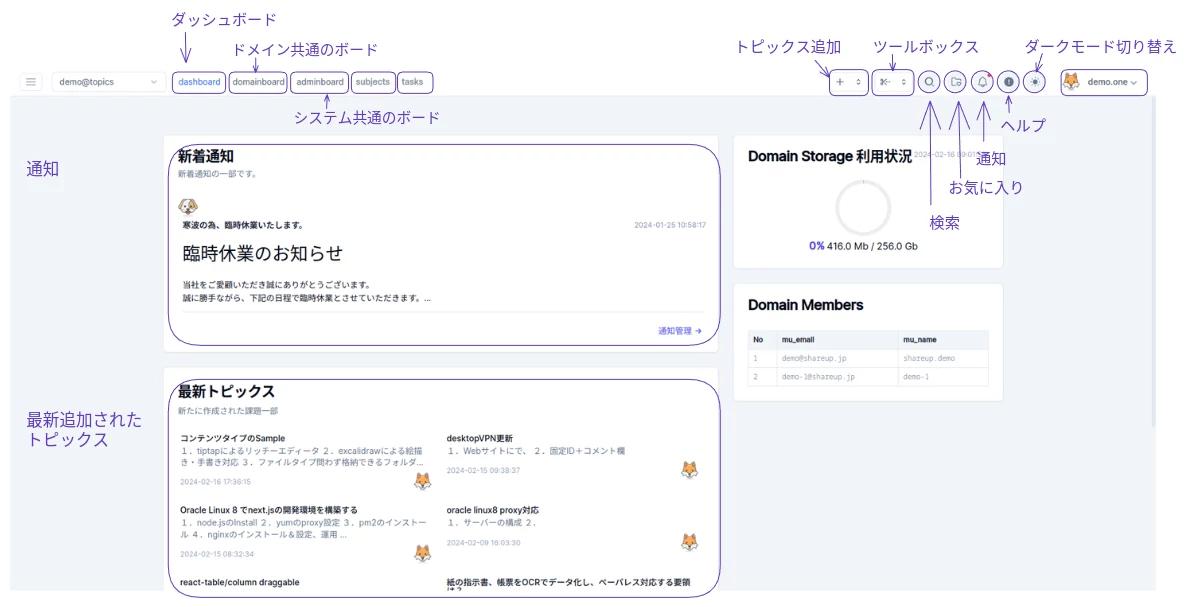Click fox avatar on oracle linux8 proxy対応 topic
1187x607 pixels.
point(690,541)
